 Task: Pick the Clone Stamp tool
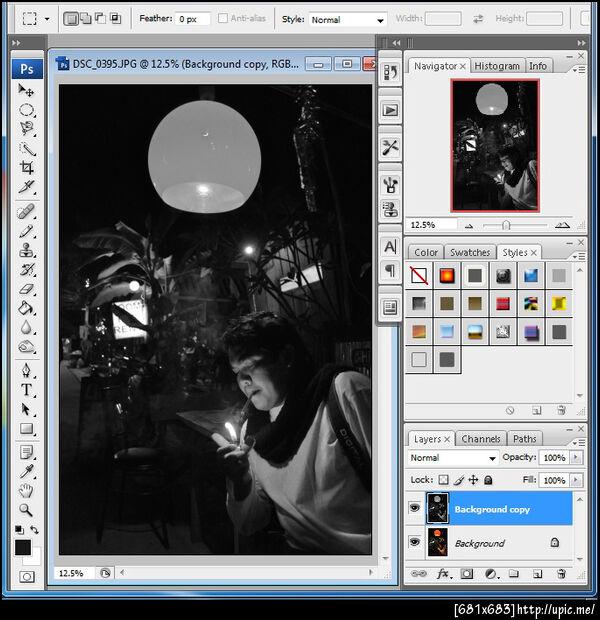27,250
